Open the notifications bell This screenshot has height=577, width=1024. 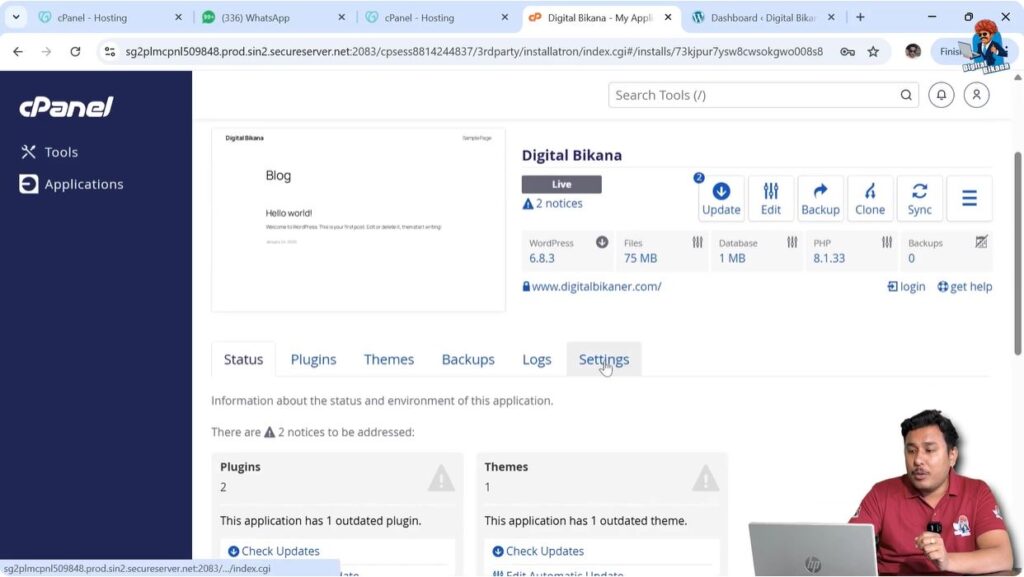940,94
